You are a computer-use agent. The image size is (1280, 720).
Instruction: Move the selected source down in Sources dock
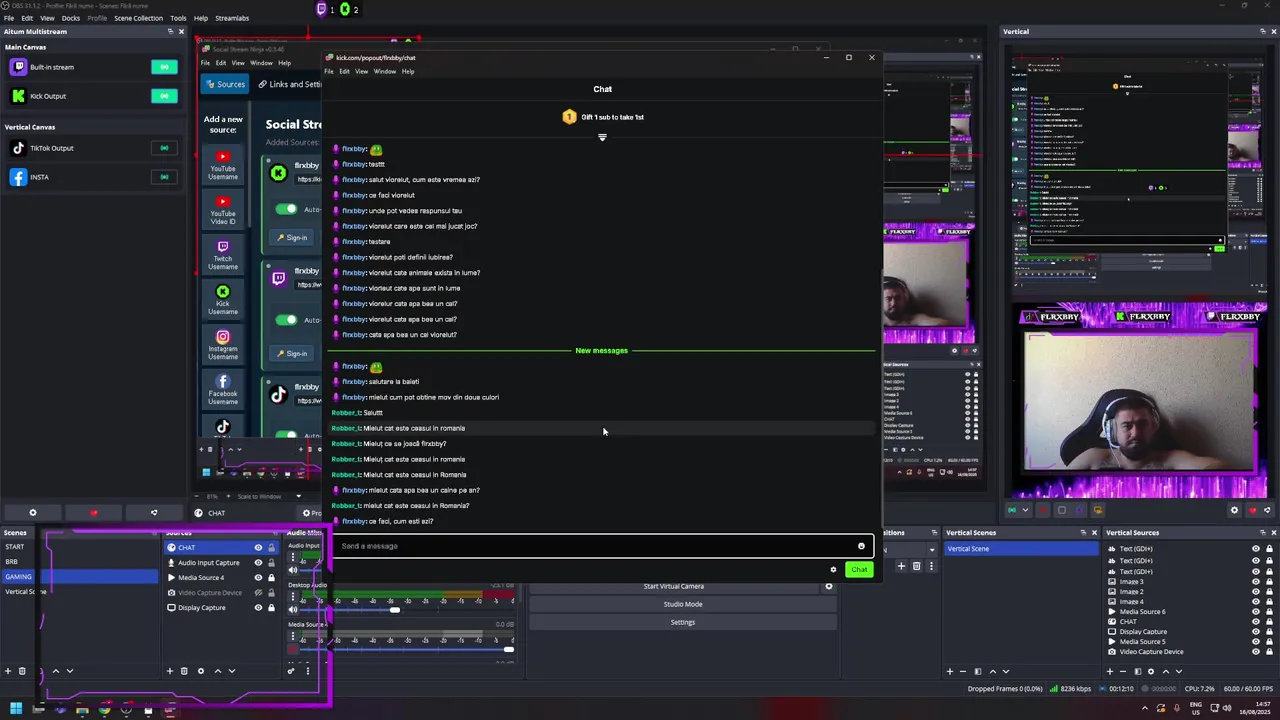click(x=231, y=671)
